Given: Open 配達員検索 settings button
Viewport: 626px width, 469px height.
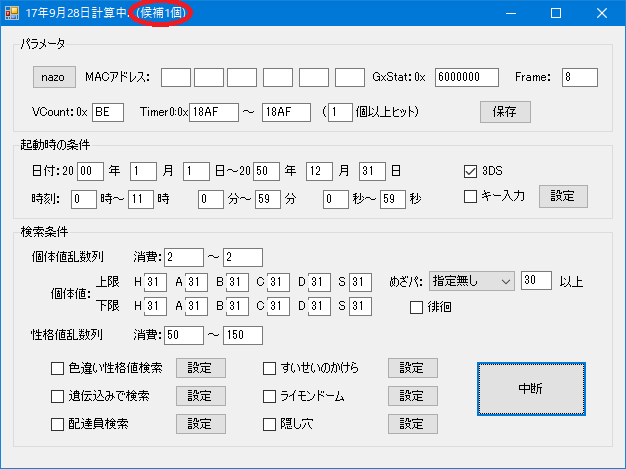Looking at the screenshot, I should point(200,423).
